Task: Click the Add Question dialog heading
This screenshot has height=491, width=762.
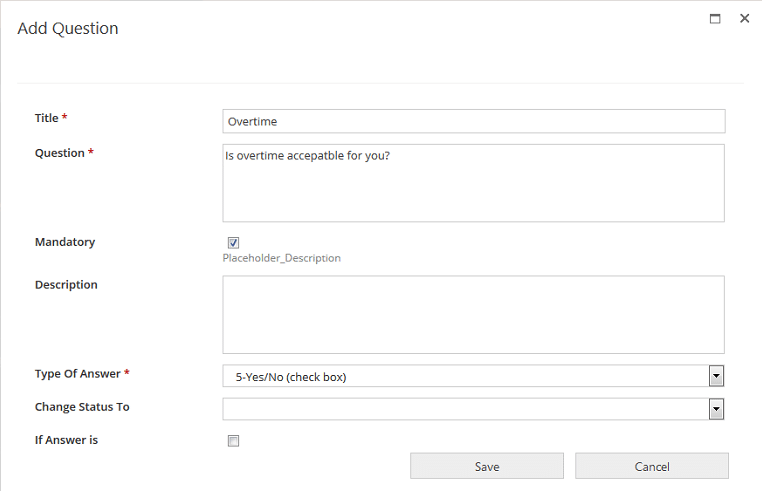Action: coord(68,28)
